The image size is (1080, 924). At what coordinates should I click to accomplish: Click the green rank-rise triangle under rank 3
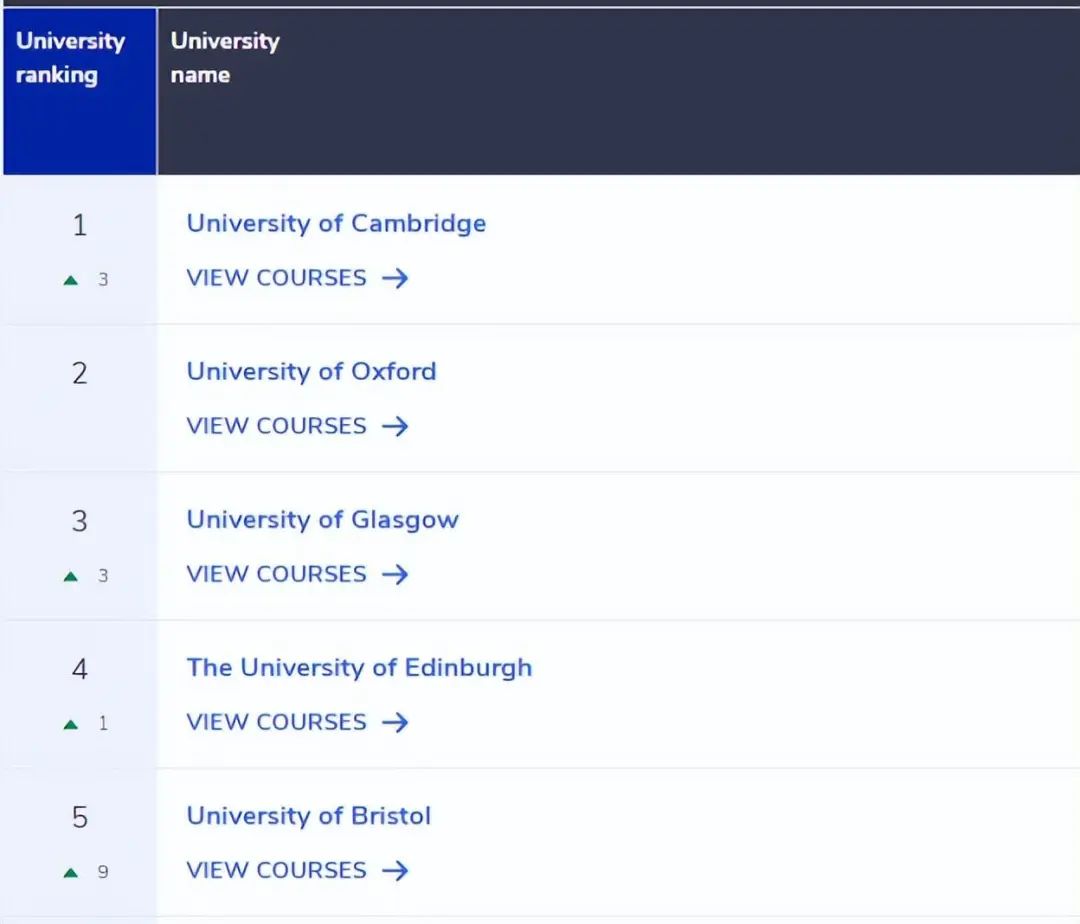click(70, 575)
